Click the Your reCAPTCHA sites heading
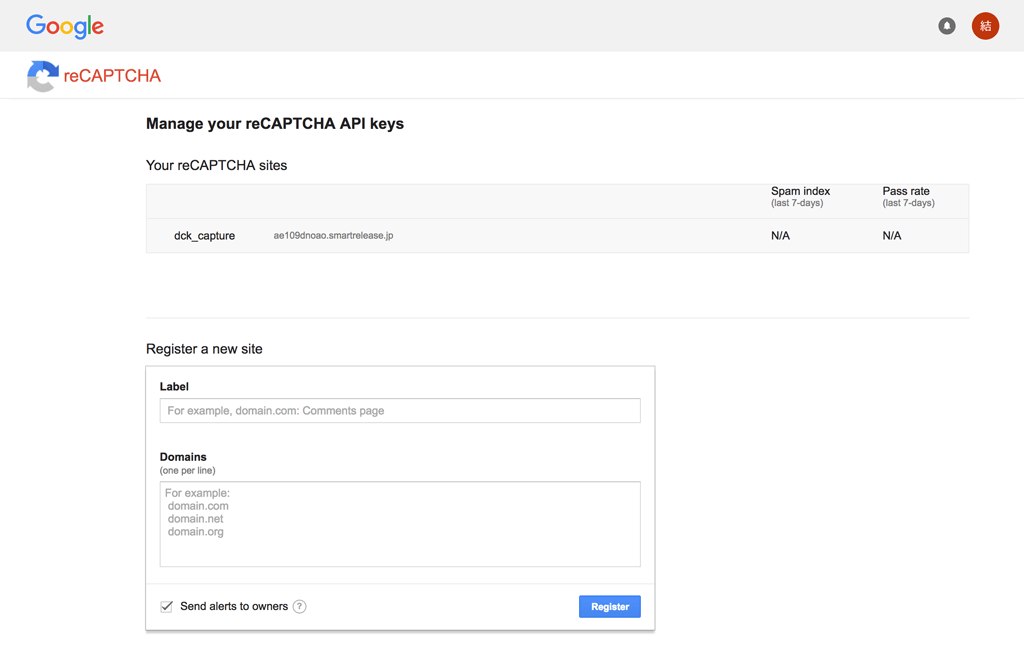 pos(216,165)
